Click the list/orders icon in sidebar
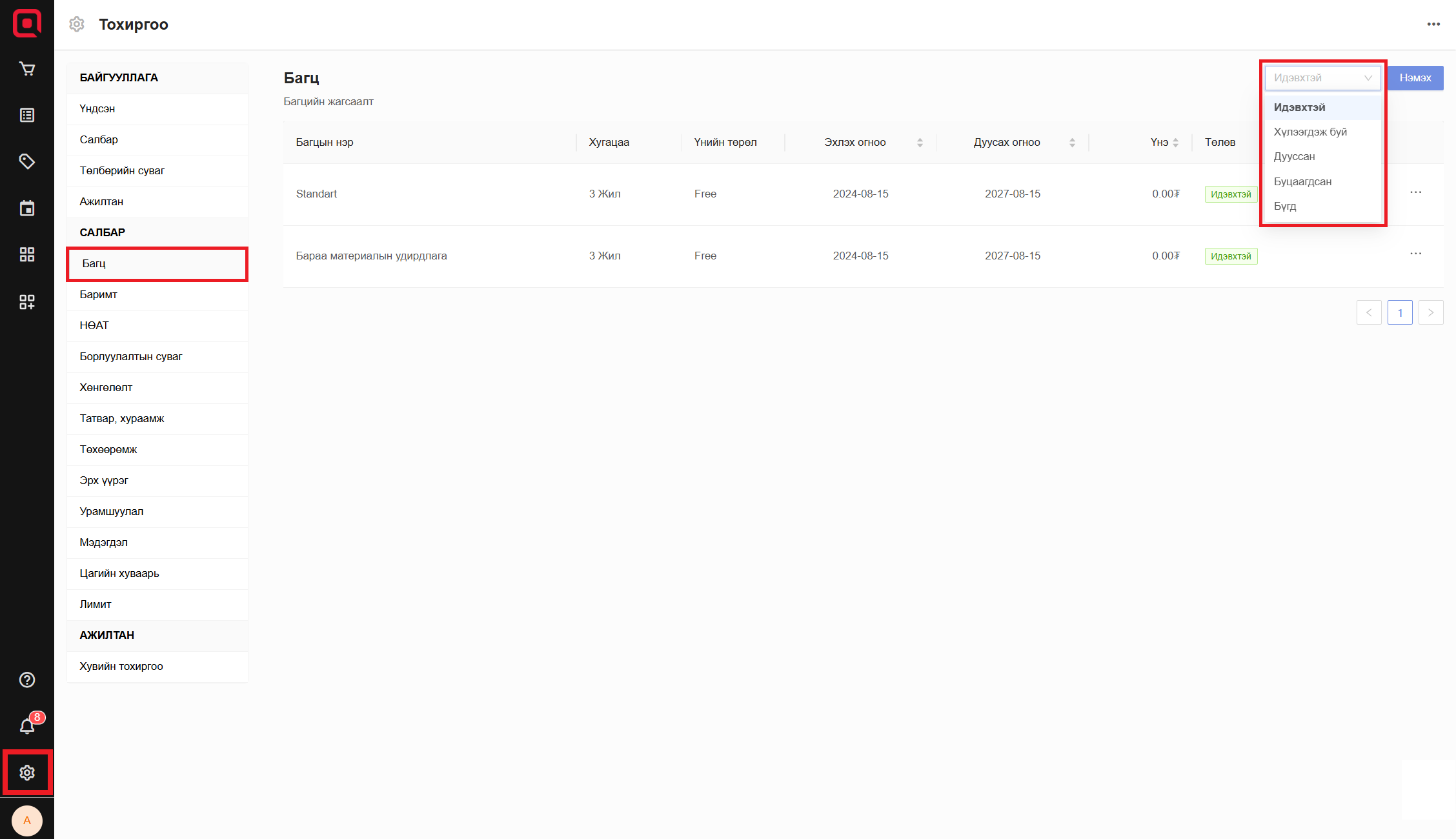Screen dimensions: 1456x839 click(27, 116)
